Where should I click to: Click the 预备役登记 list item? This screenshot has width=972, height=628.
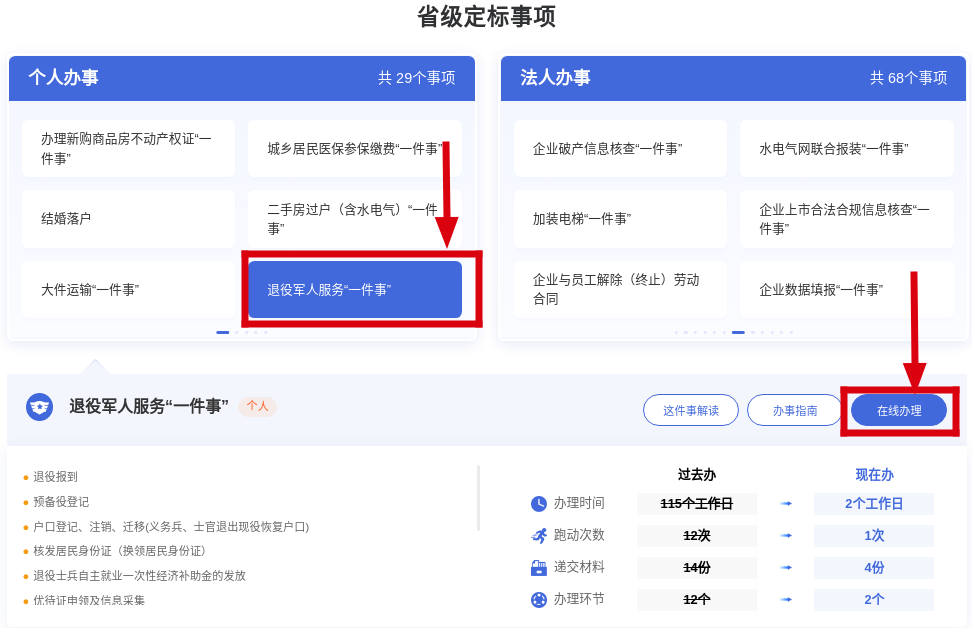[x=61, y=502]
